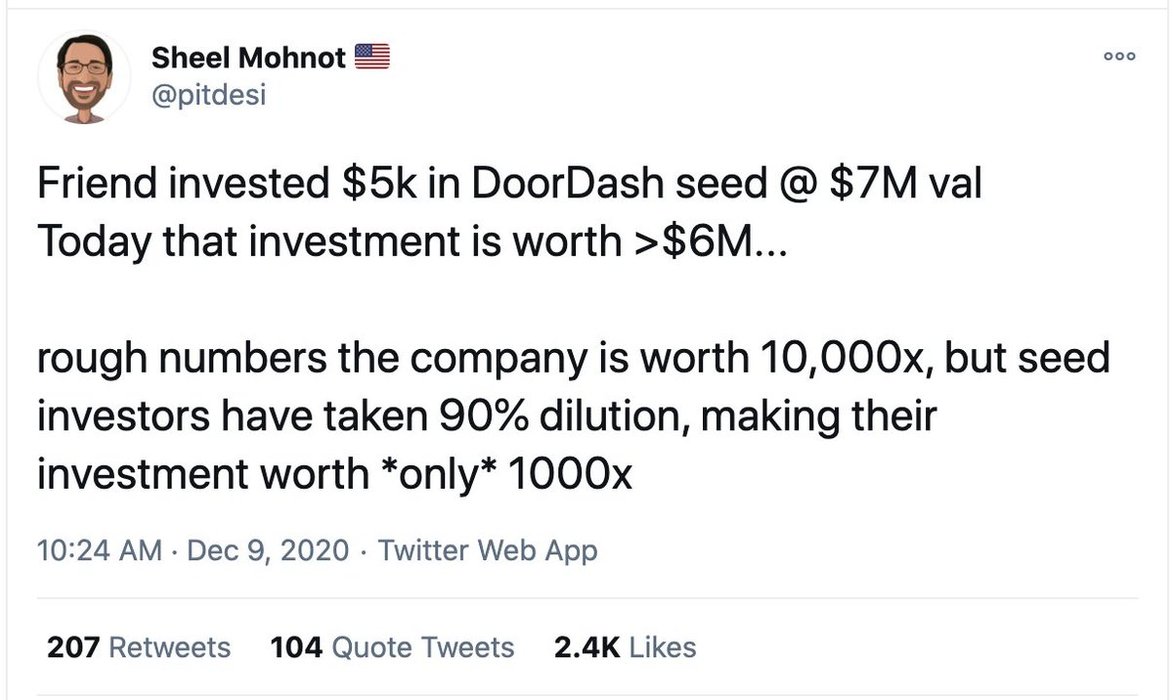Click the '10,000x' figure in tweet
1173x700 pixels.
tap(845, 358)
